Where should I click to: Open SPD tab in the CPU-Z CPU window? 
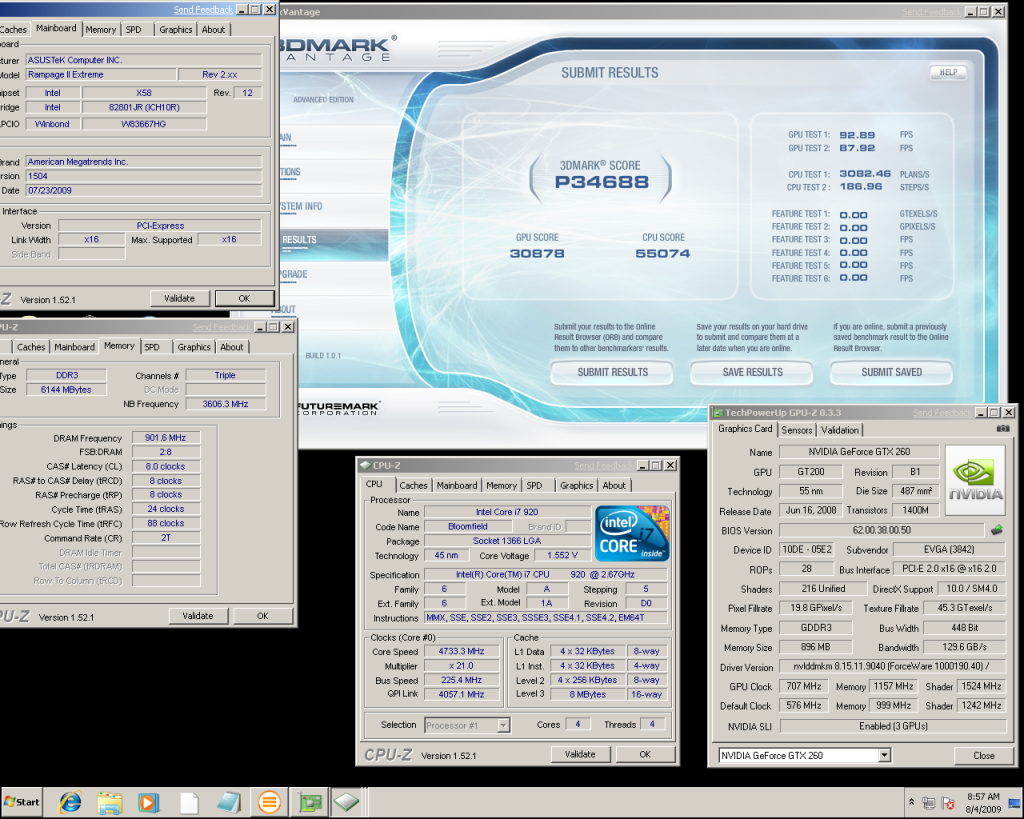534,485
